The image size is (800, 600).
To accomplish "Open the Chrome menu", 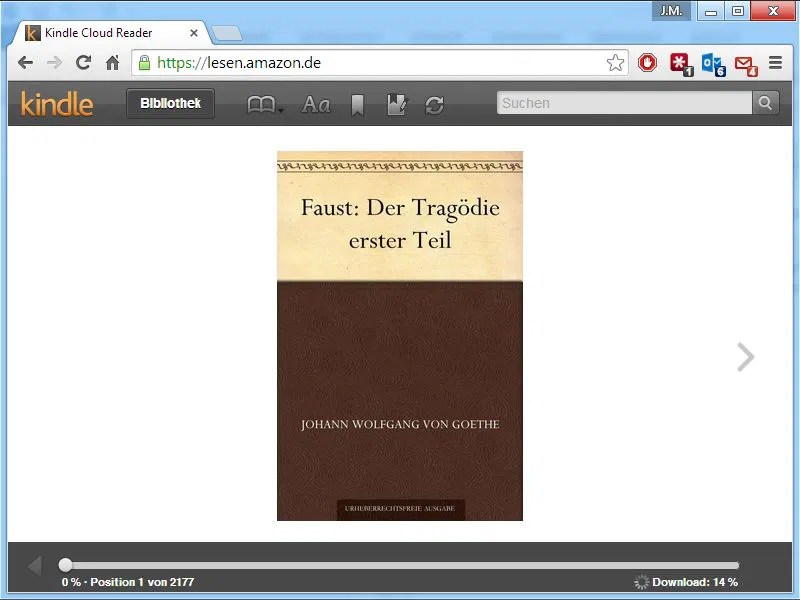I will (776, 61).
